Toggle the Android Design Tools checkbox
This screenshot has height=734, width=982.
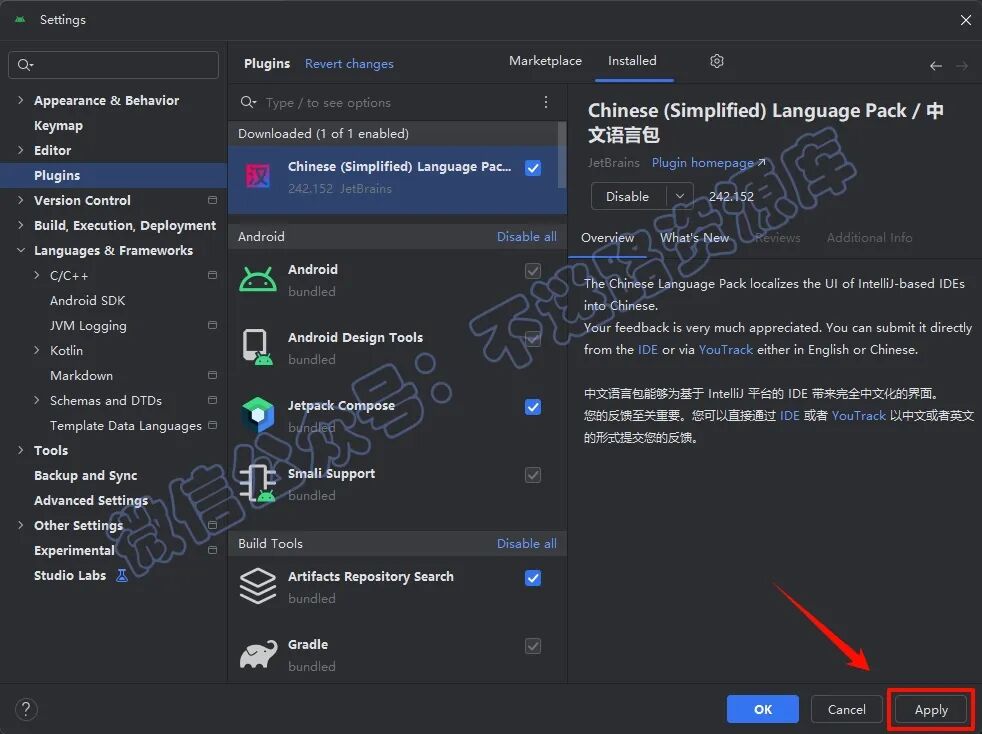click(533, 338)
